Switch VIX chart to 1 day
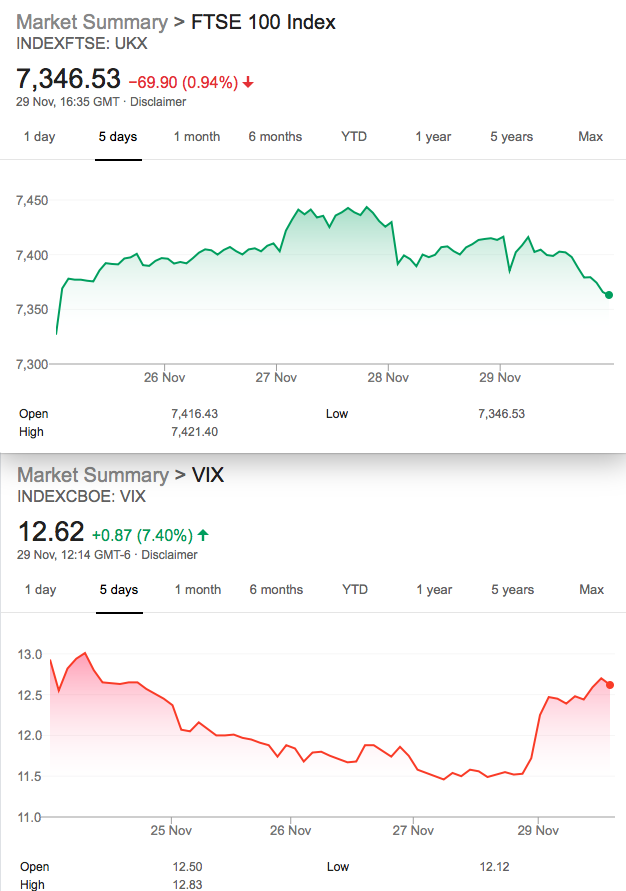 click(40, 590)
